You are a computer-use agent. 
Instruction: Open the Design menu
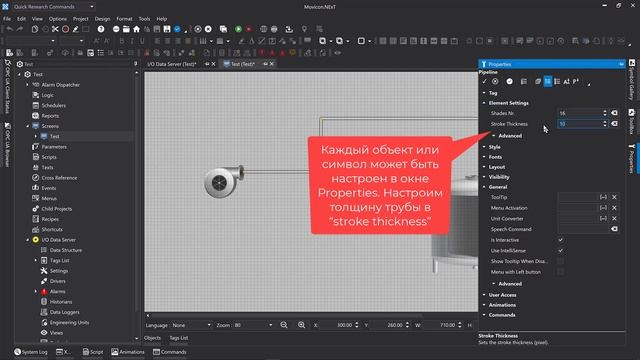(x=102, y=19)
